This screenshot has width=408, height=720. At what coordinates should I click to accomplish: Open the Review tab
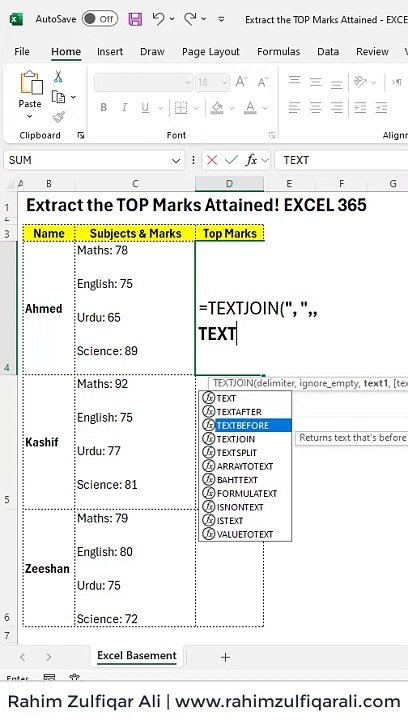372,51
